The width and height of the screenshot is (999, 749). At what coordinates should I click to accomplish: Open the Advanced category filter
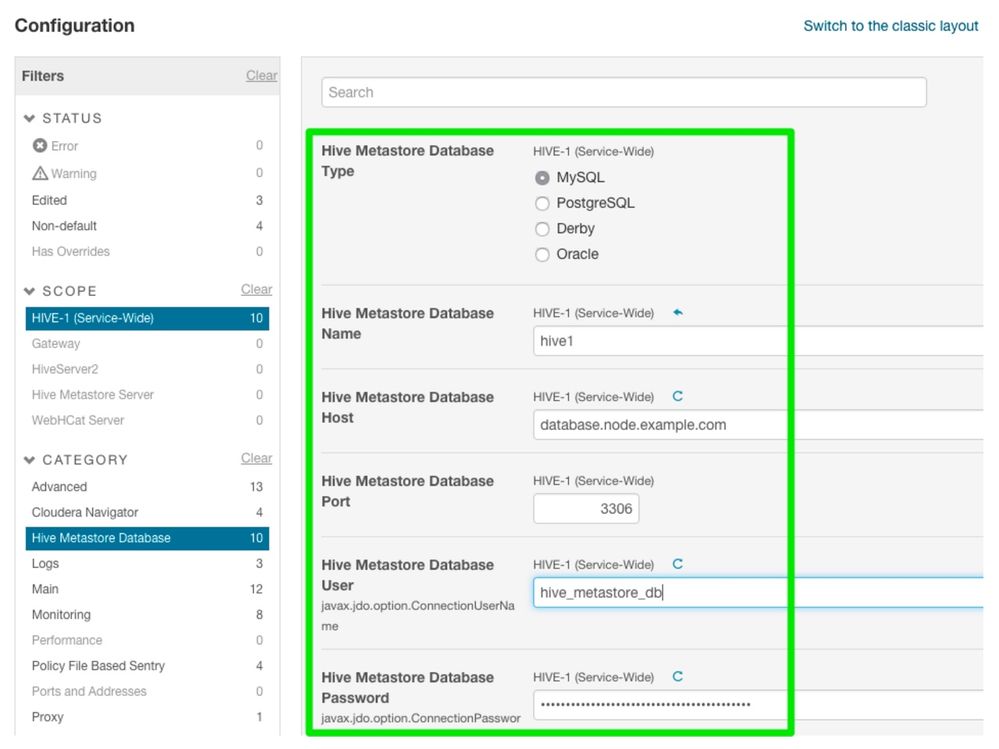(59, 487)
